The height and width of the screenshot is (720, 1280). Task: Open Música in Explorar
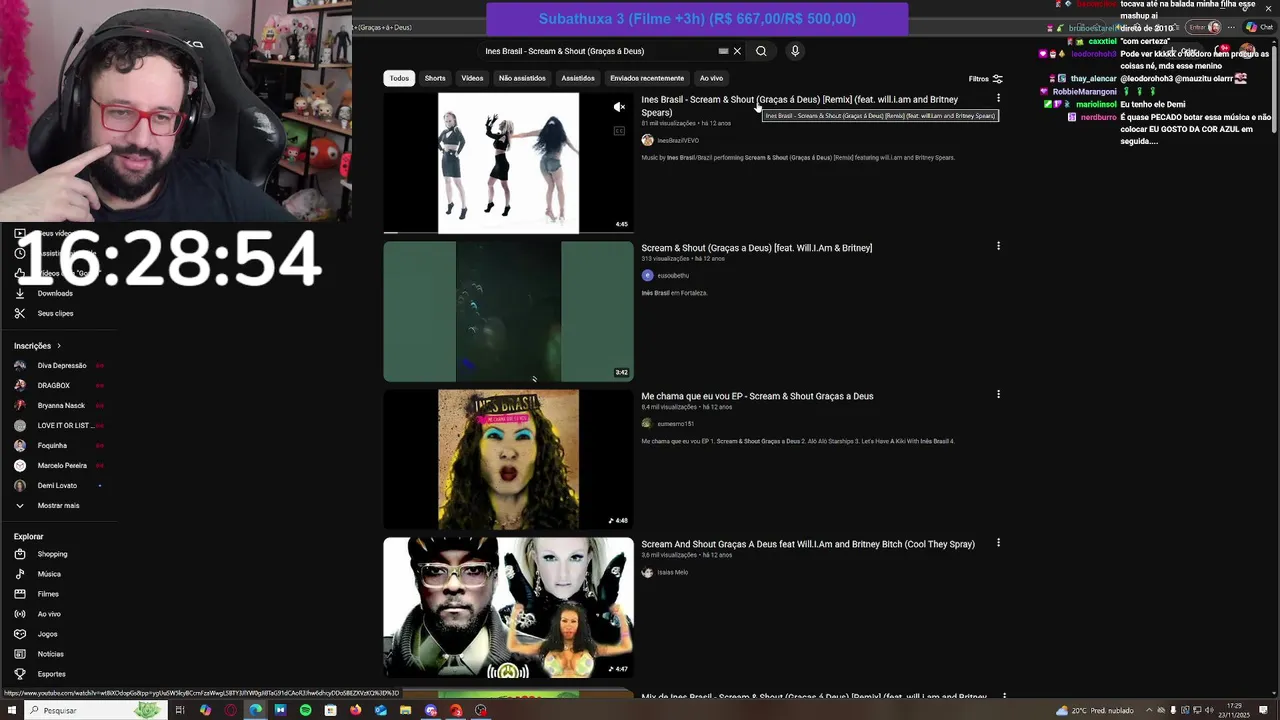point(49,574)
